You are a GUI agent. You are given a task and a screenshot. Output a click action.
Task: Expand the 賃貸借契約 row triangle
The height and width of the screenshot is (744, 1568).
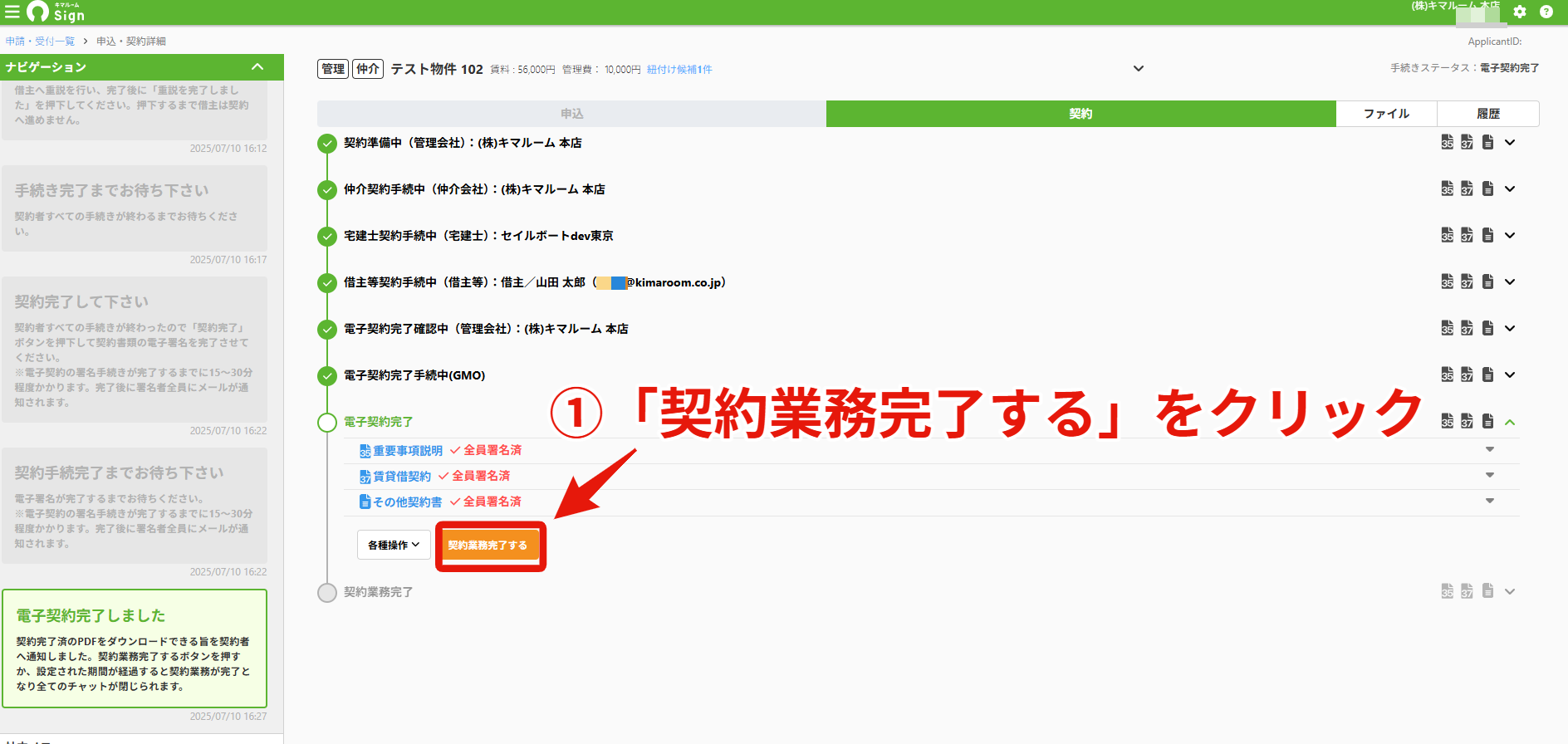(1490, 475)
